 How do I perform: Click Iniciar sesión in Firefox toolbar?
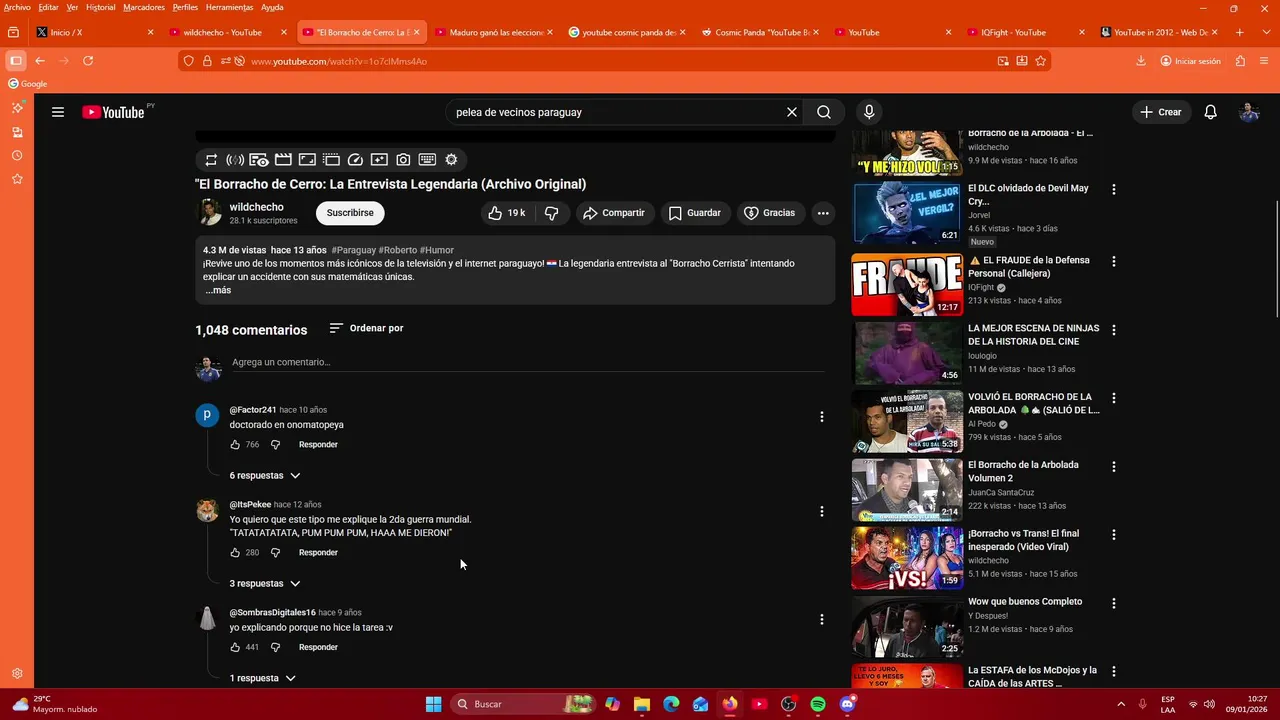(x=1190, y=61)
